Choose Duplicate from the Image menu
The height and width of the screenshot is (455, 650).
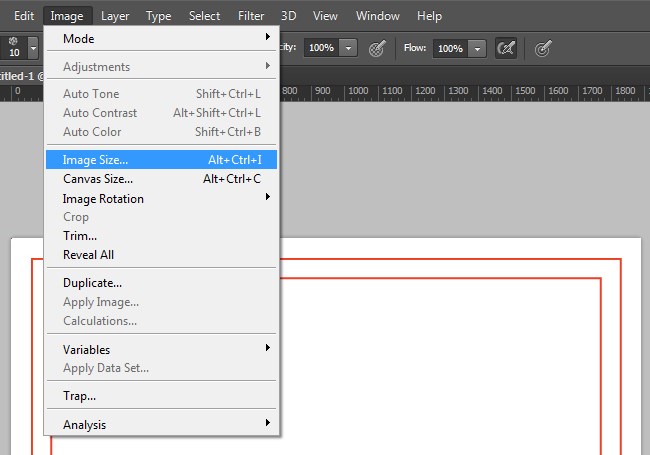click(161, 283)
